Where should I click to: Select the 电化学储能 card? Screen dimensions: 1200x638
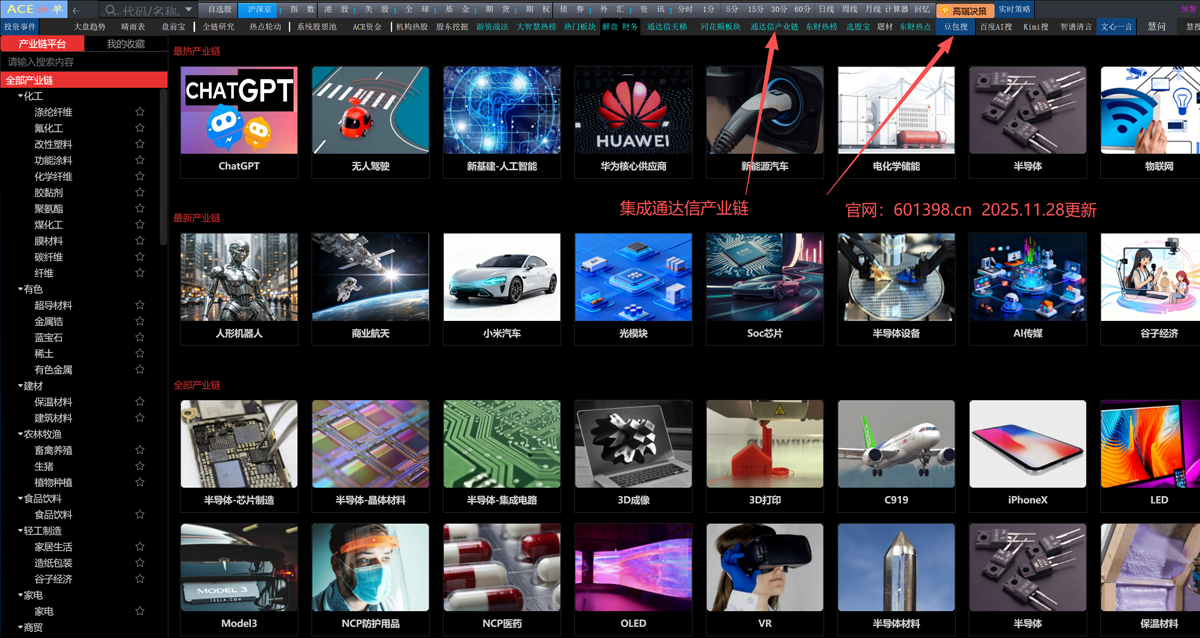pyautogui.click(x=896, y=123)
